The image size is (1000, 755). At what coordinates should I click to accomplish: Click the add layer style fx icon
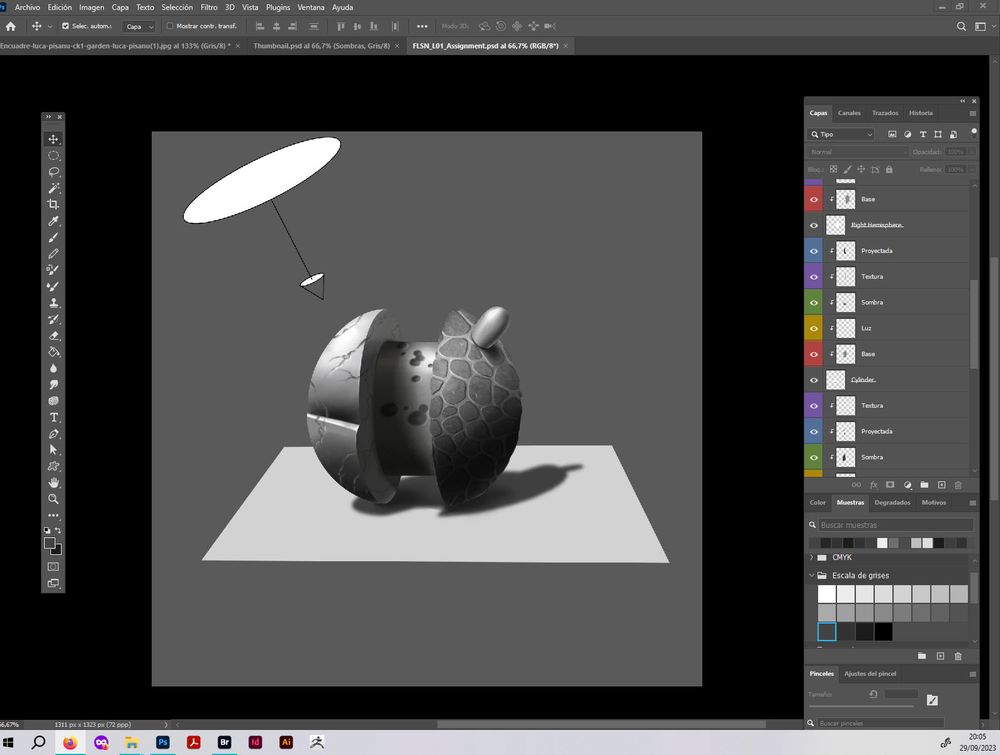(x=873, y=485)
